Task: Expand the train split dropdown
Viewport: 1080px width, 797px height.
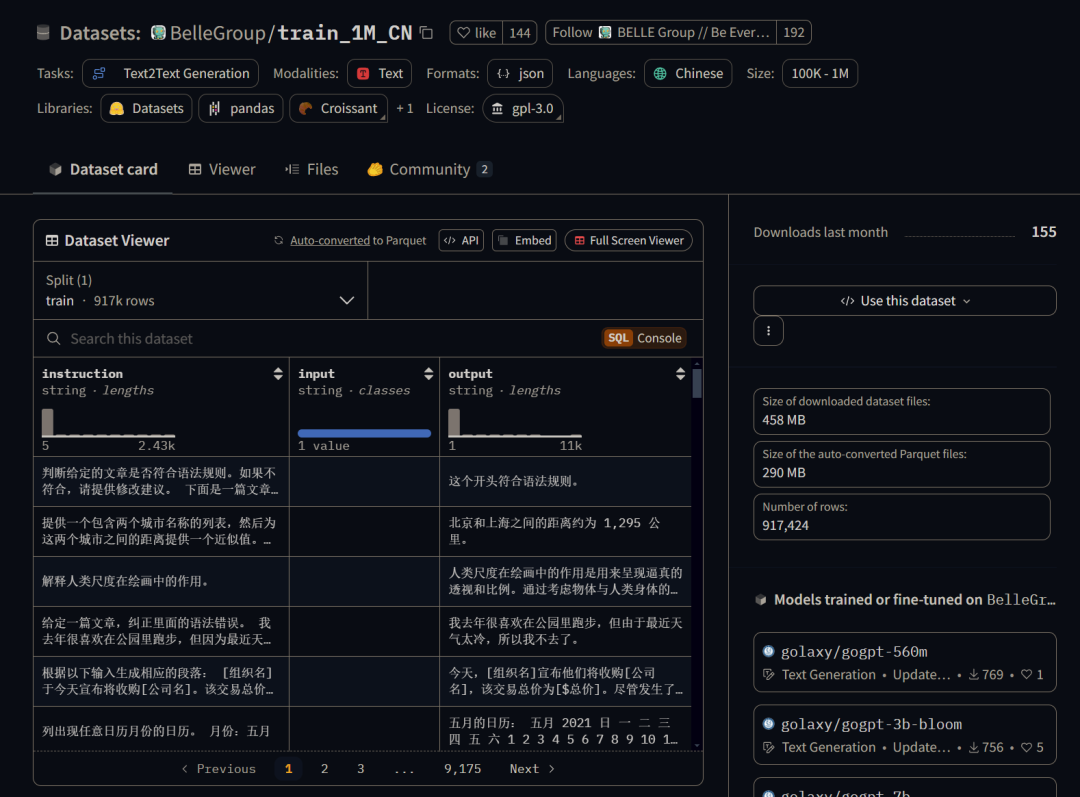Action: click(x=200, y=291)
